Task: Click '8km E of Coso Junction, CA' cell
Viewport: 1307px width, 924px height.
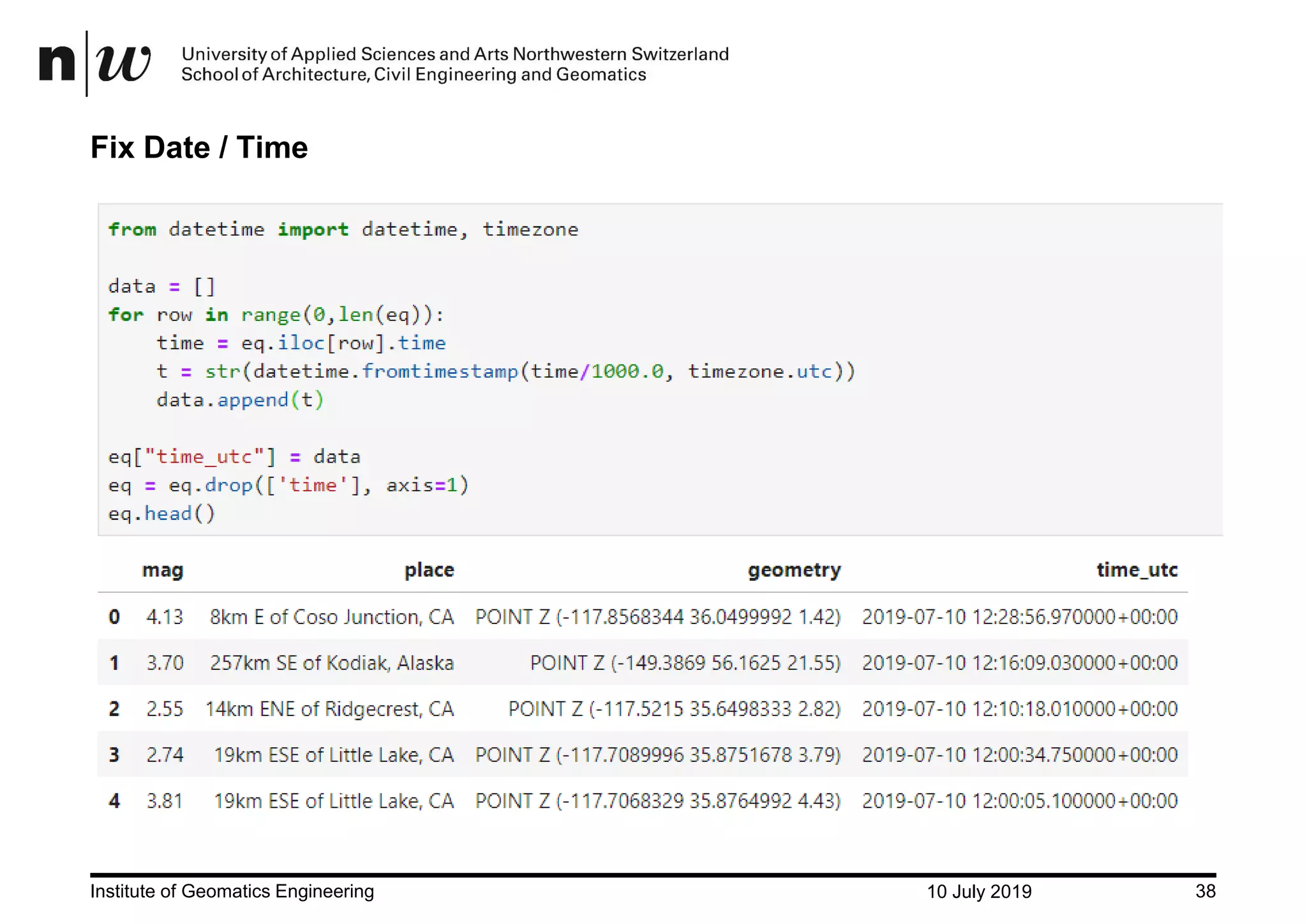Action: pyautogui.click(x=332, y=617)
